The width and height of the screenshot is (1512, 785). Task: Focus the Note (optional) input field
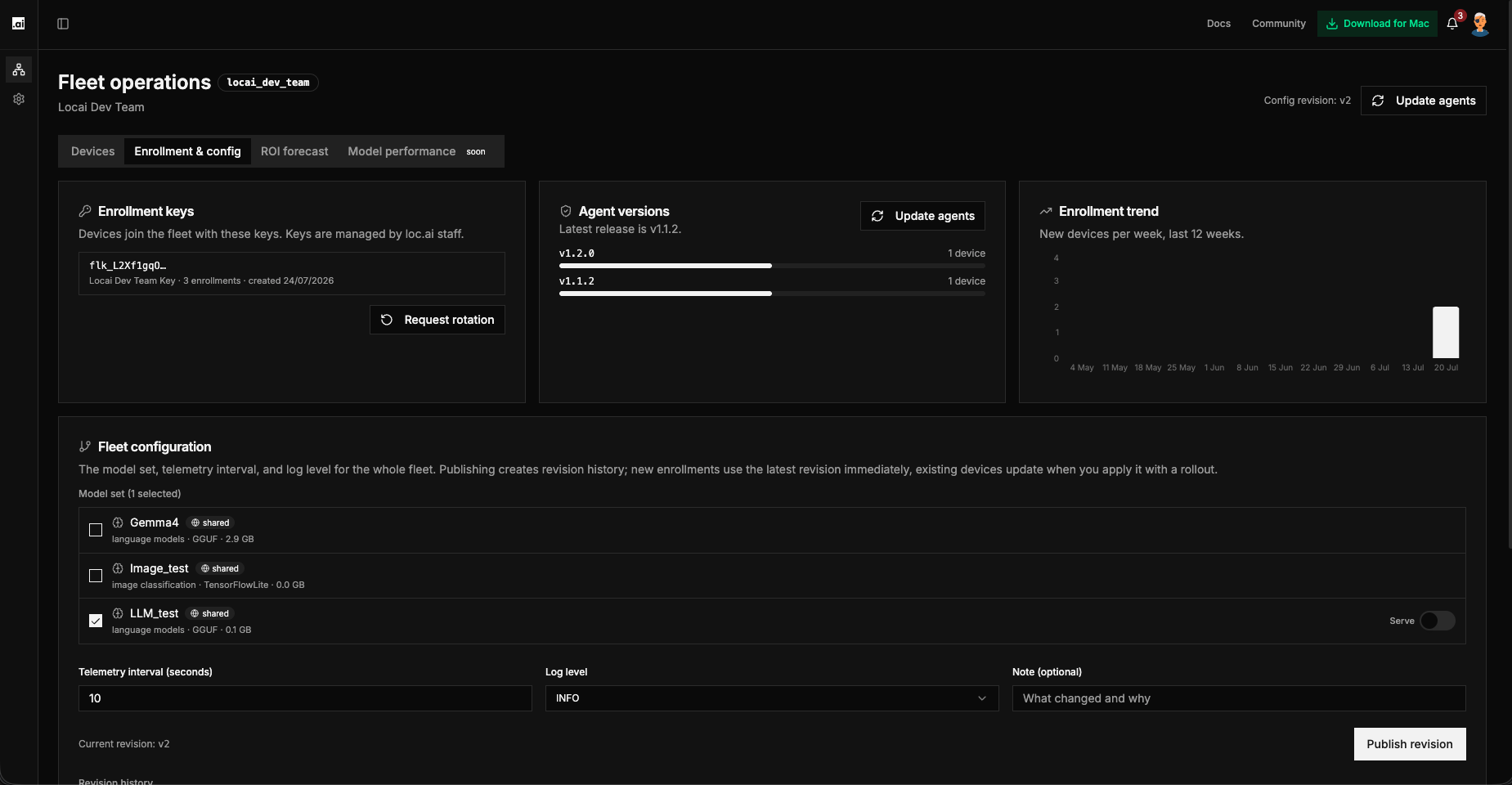pos(1239,698)
